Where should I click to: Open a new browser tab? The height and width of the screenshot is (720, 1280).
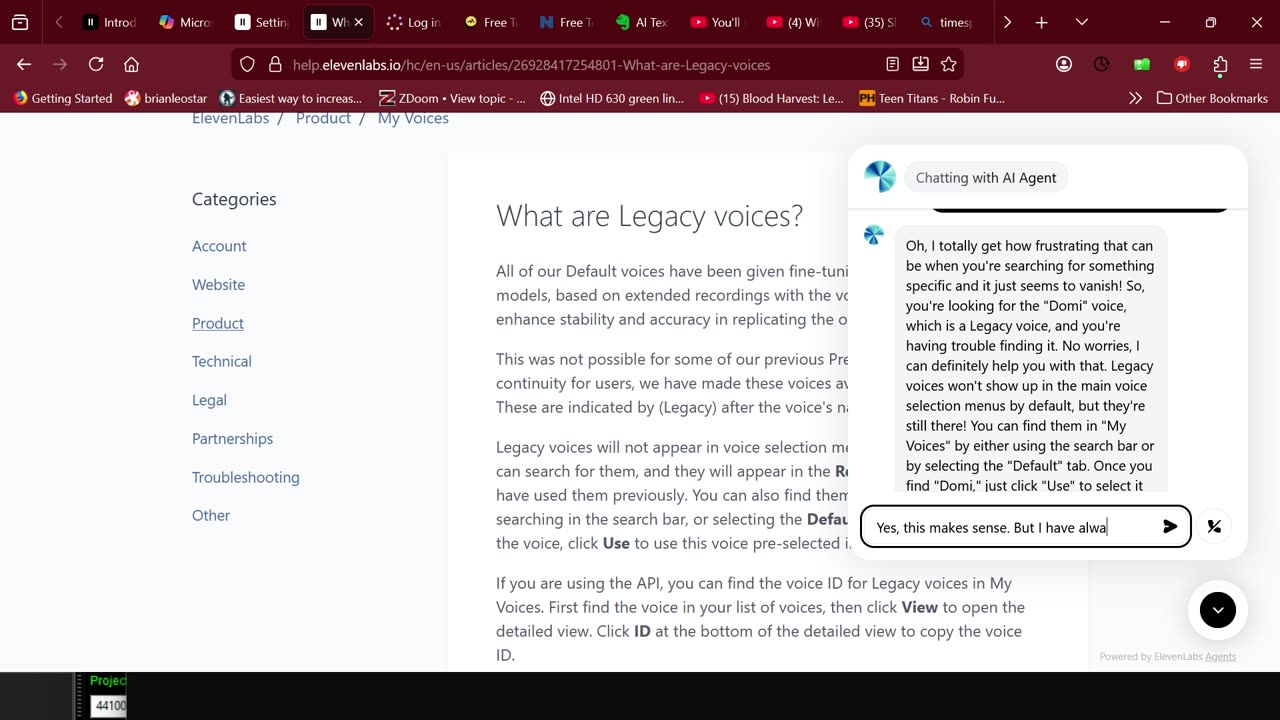click(1041, 22)
